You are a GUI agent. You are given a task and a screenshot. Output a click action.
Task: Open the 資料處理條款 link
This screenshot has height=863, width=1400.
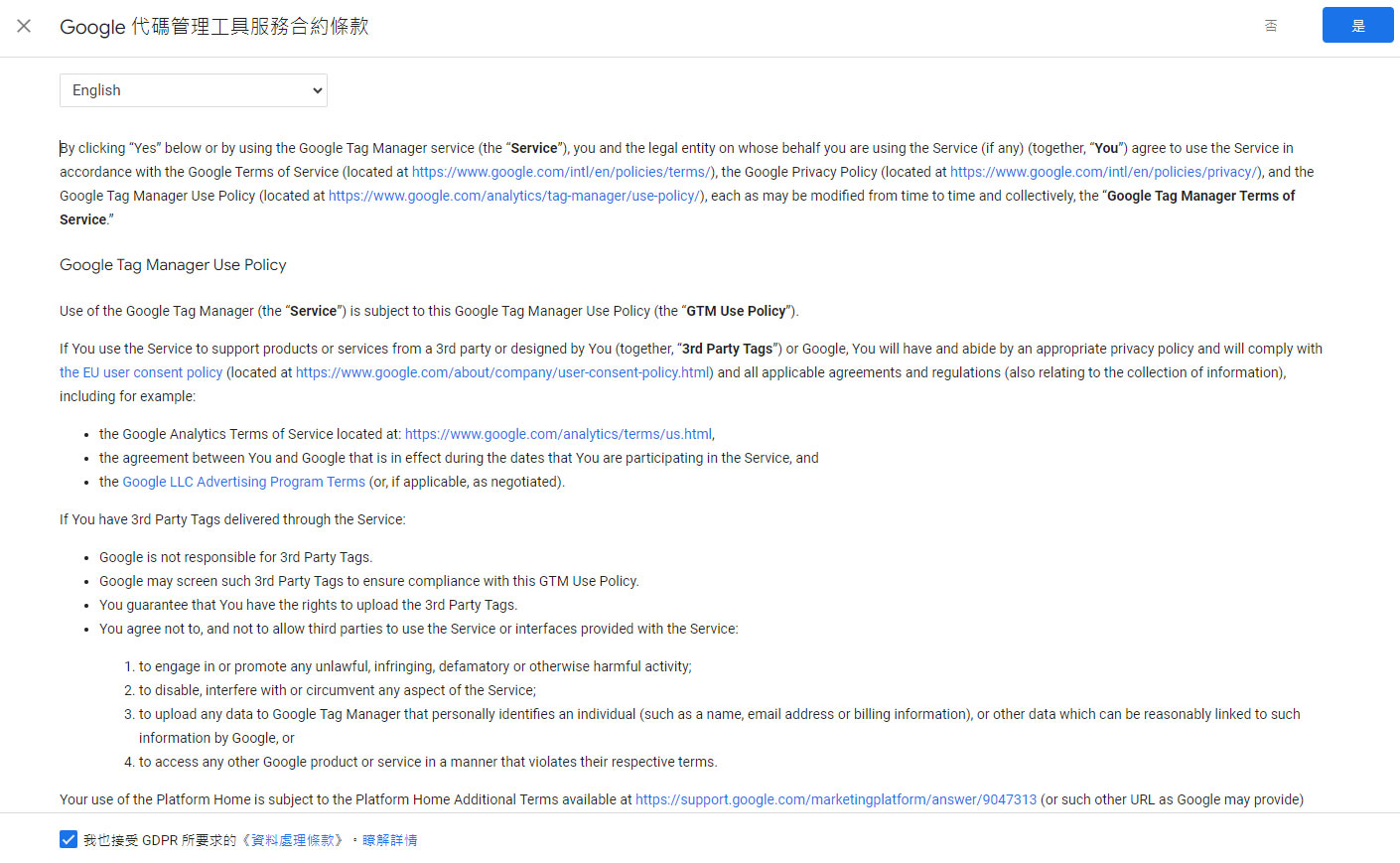[x=293, y=840]
